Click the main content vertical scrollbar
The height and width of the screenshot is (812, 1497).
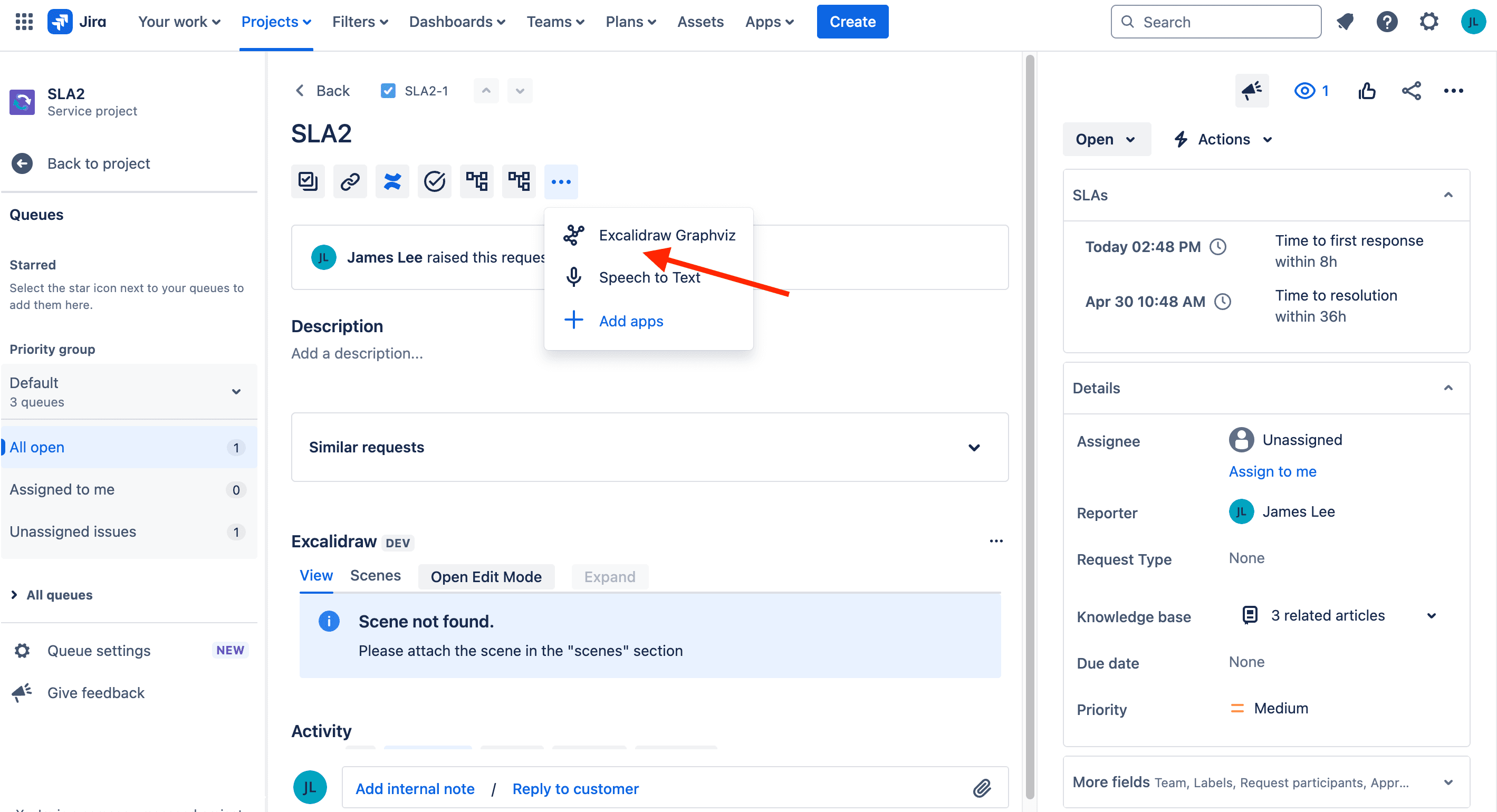1030,427
